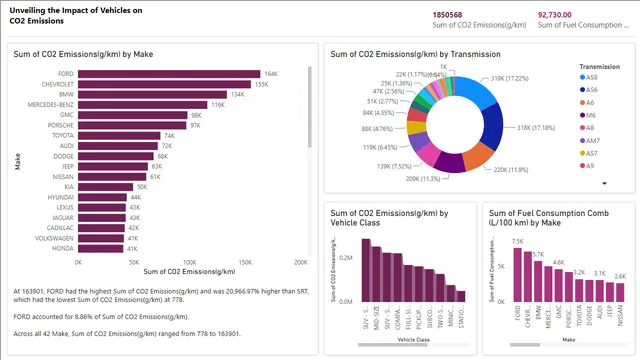Select the BMW bar in CO2 by Make
640x360 pixels.
pos(152,94)
